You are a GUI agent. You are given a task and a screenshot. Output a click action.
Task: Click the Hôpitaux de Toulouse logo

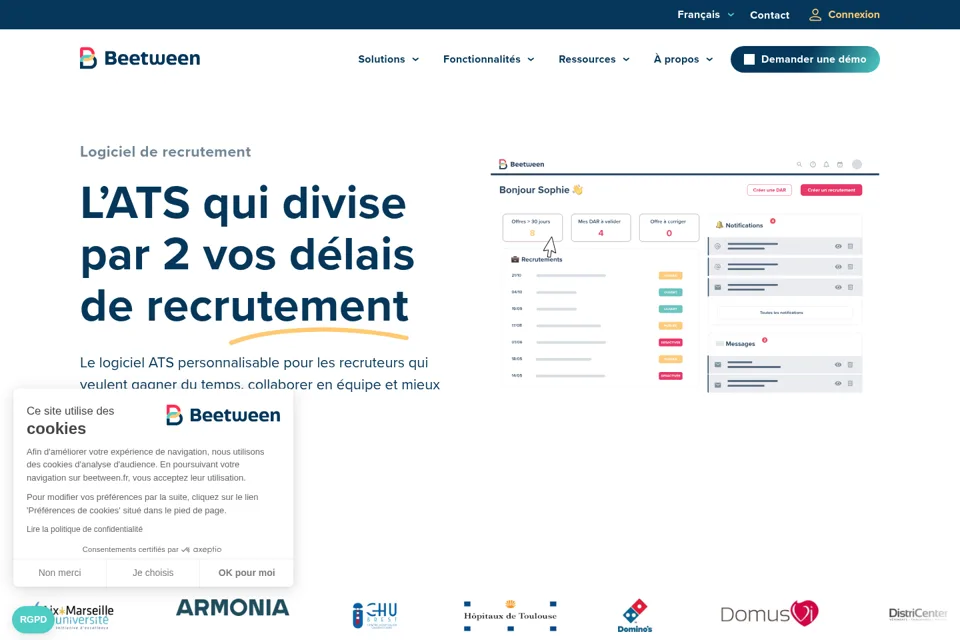click(x=510, y=616)
